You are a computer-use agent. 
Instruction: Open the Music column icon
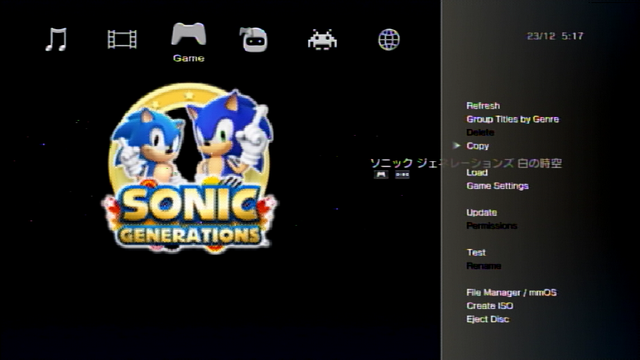pyautogui.click(x=56, y=39)
